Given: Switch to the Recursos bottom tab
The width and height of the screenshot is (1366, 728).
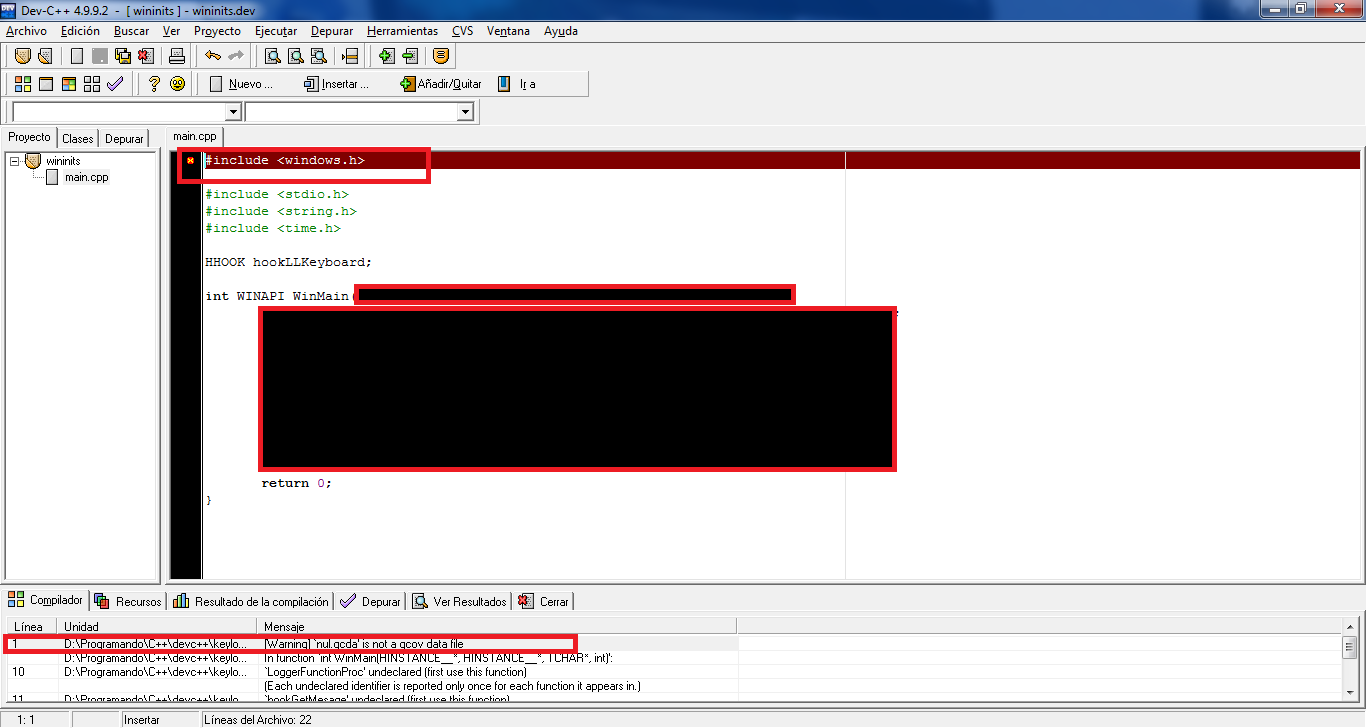Looking at the screenshot, I should [128, 602].
